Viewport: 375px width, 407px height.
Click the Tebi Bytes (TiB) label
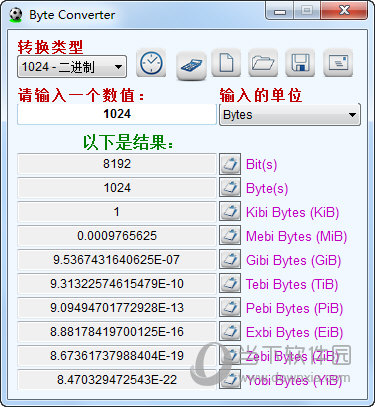point(292,285)
